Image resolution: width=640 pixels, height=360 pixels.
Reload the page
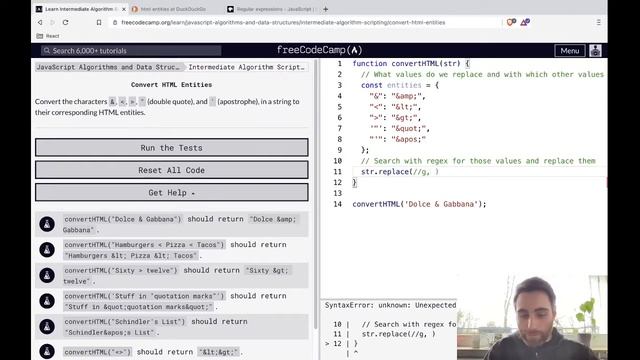[65, 22]
